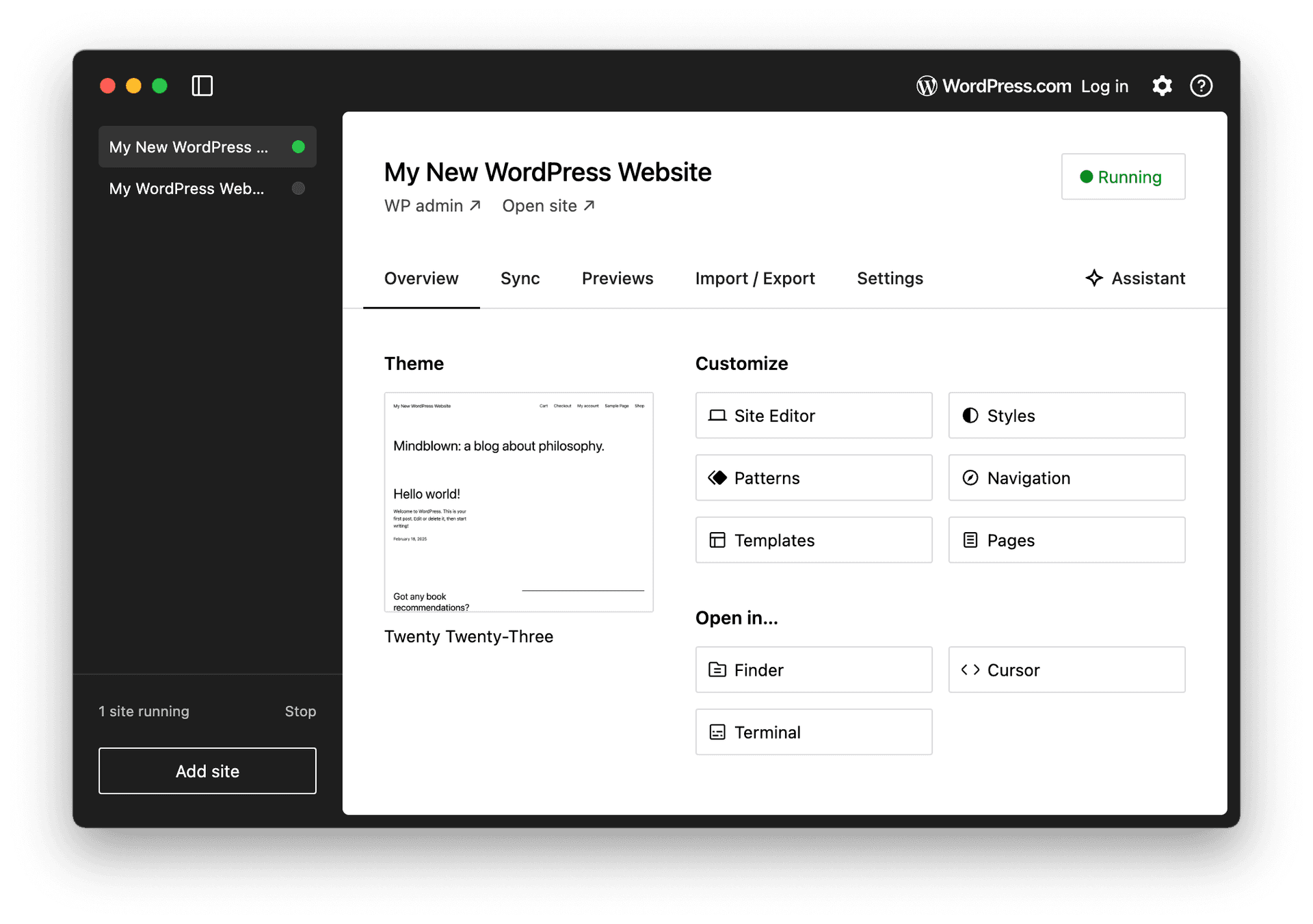Open Navigation customization
Image resolution: width=1313 pixels, height=924 pixels.
pyautogui.click(x=1066, y=477)
